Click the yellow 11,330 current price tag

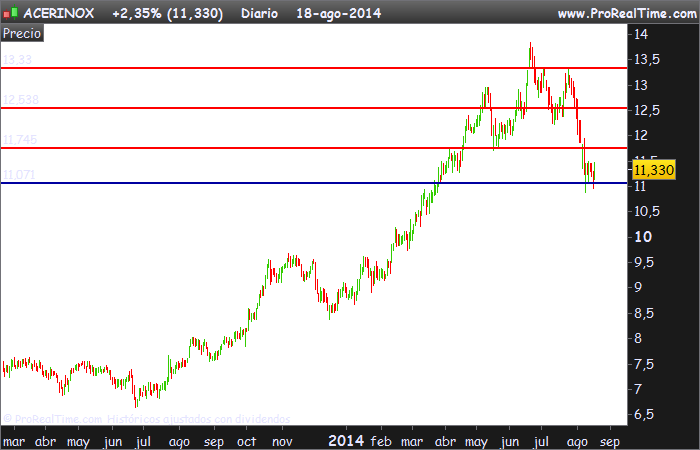pyautogui.click(x=654, y=170)
